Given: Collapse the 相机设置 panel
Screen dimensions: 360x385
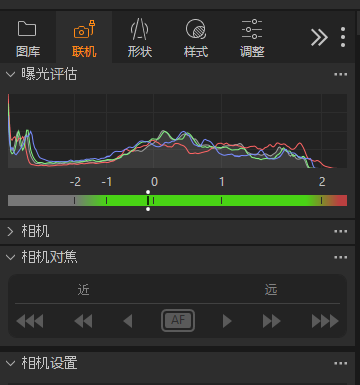Looking at the screenshot, I should tap(11, 363).
